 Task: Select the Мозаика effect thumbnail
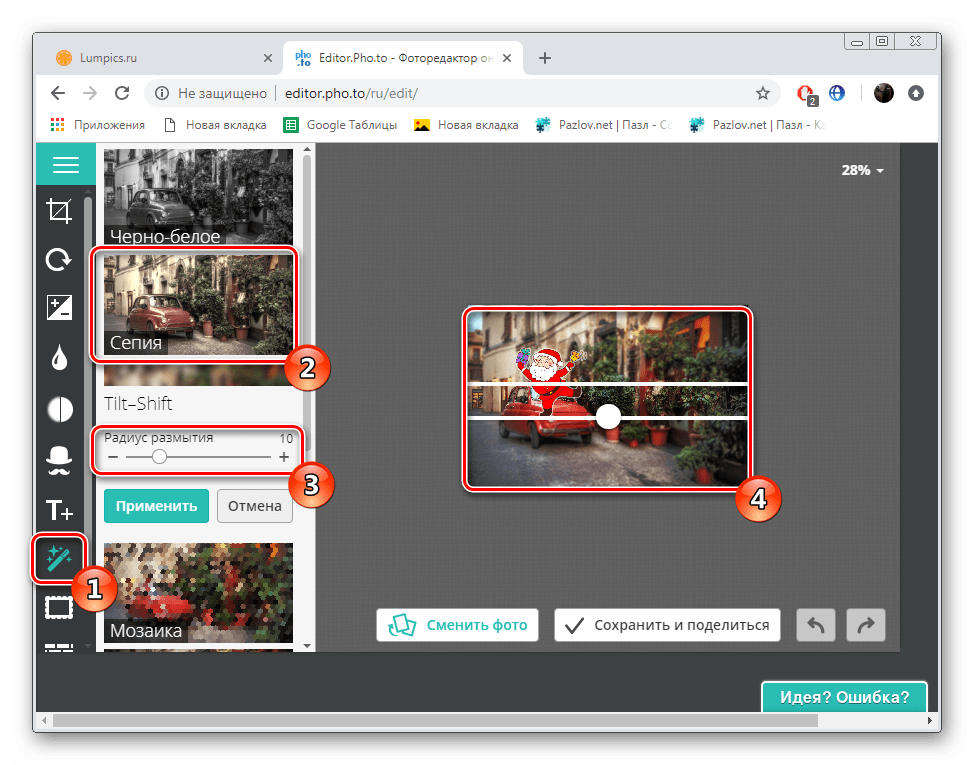[198, 592]
